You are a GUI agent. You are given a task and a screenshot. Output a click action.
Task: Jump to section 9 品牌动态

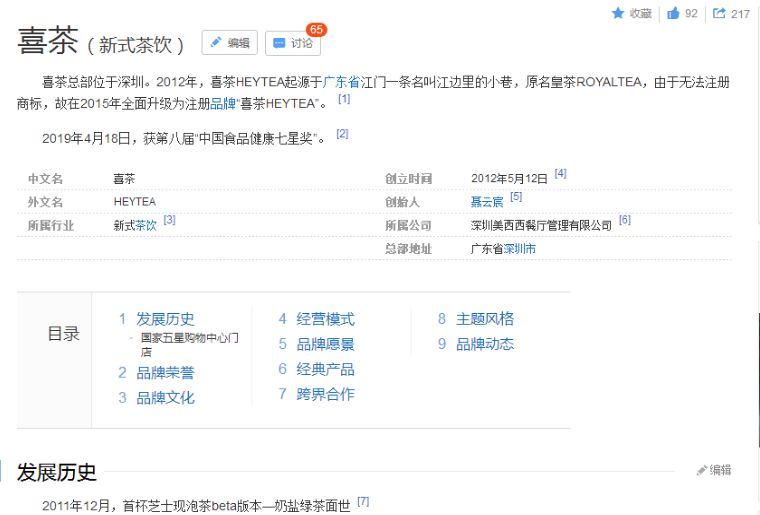[485, 344]
